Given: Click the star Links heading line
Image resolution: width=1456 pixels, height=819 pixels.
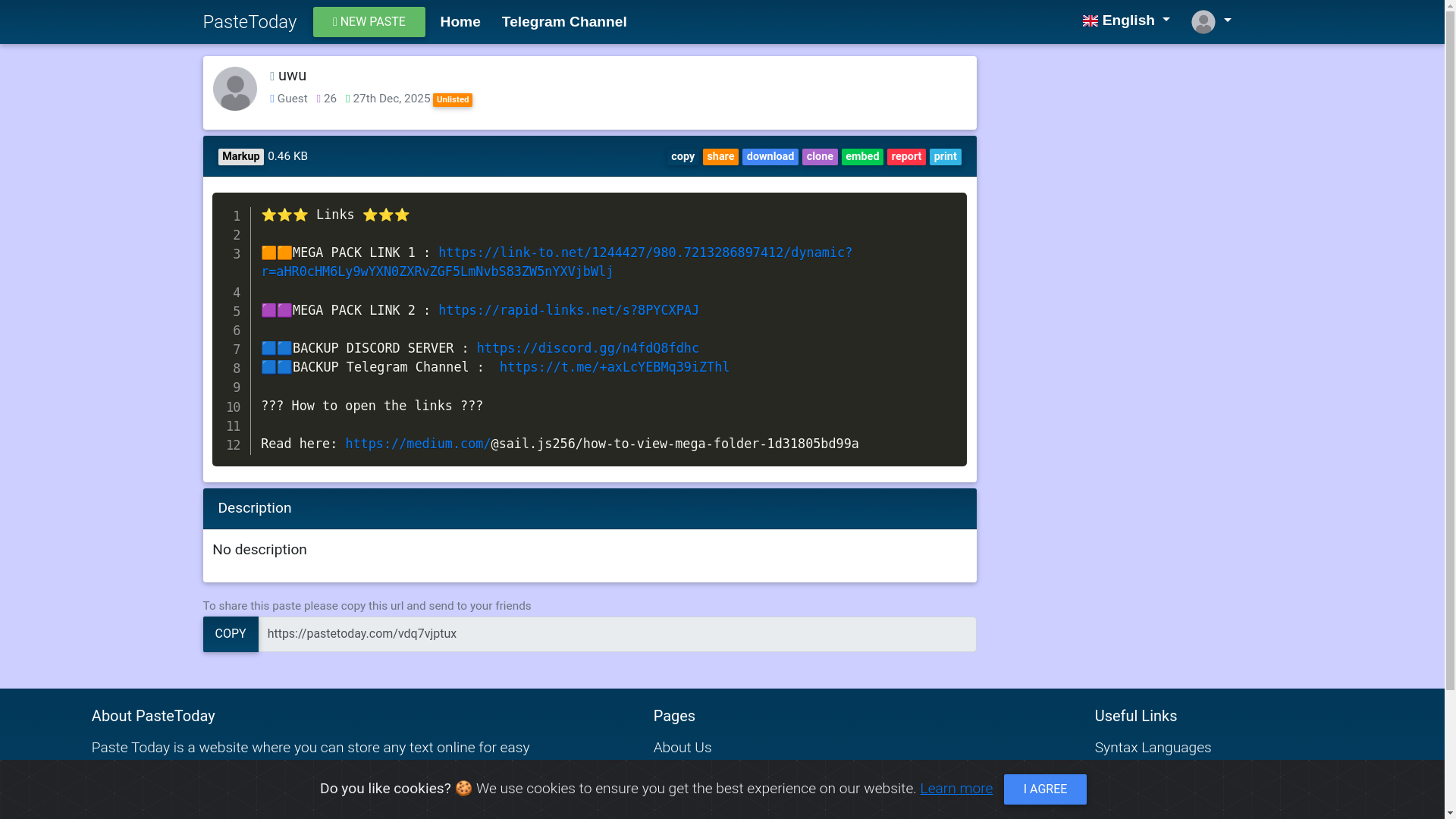Looking at the screenshot, I should click(335, 215).
